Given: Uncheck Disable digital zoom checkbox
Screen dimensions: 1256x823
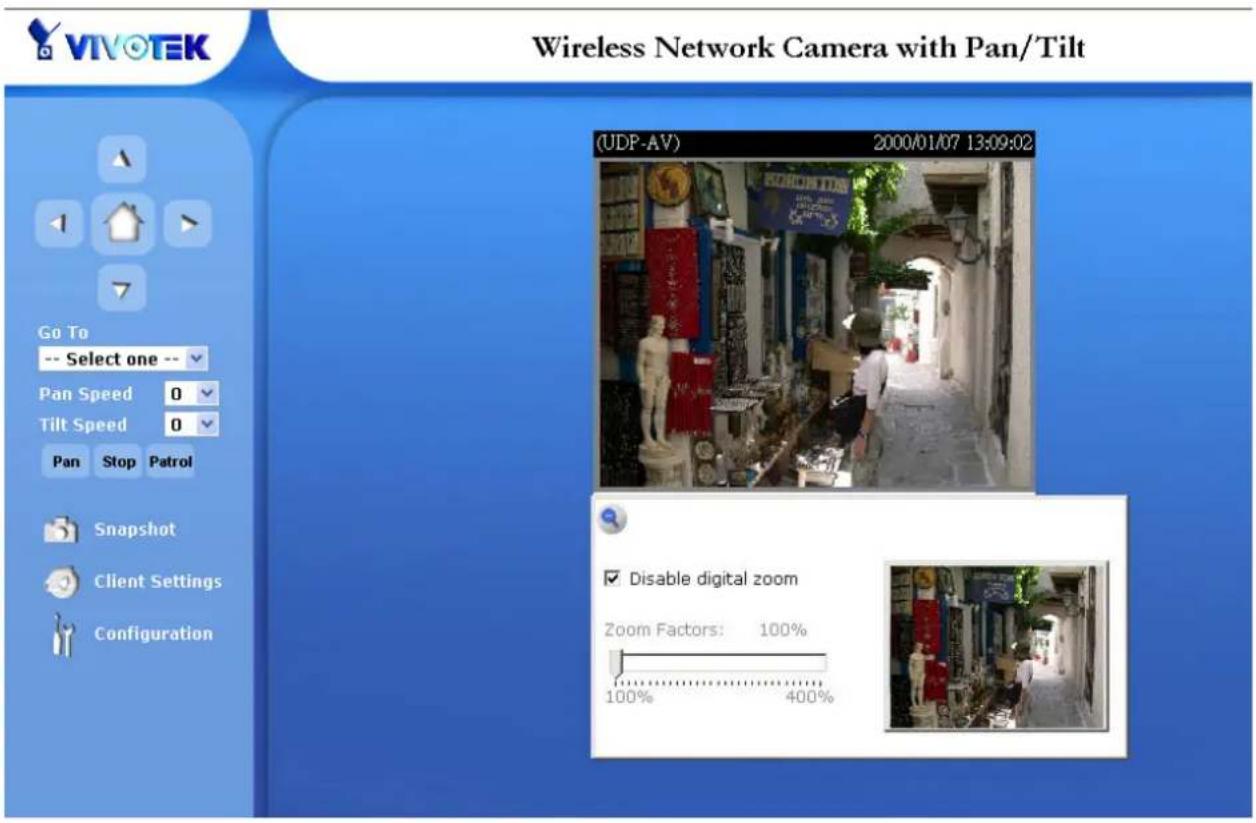Looking at the screenshot, I should [613, 579].
